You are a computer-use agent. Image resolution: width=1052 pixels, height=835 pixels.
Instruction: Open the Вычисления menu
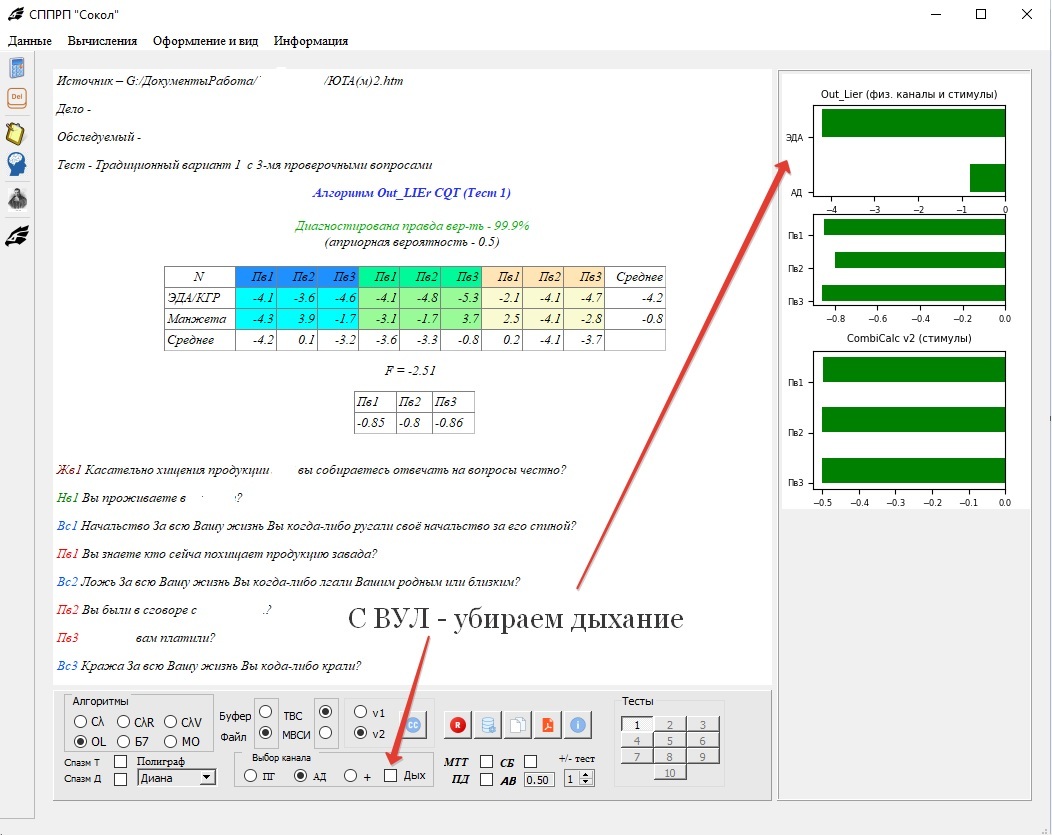click(x=102, y=41)
